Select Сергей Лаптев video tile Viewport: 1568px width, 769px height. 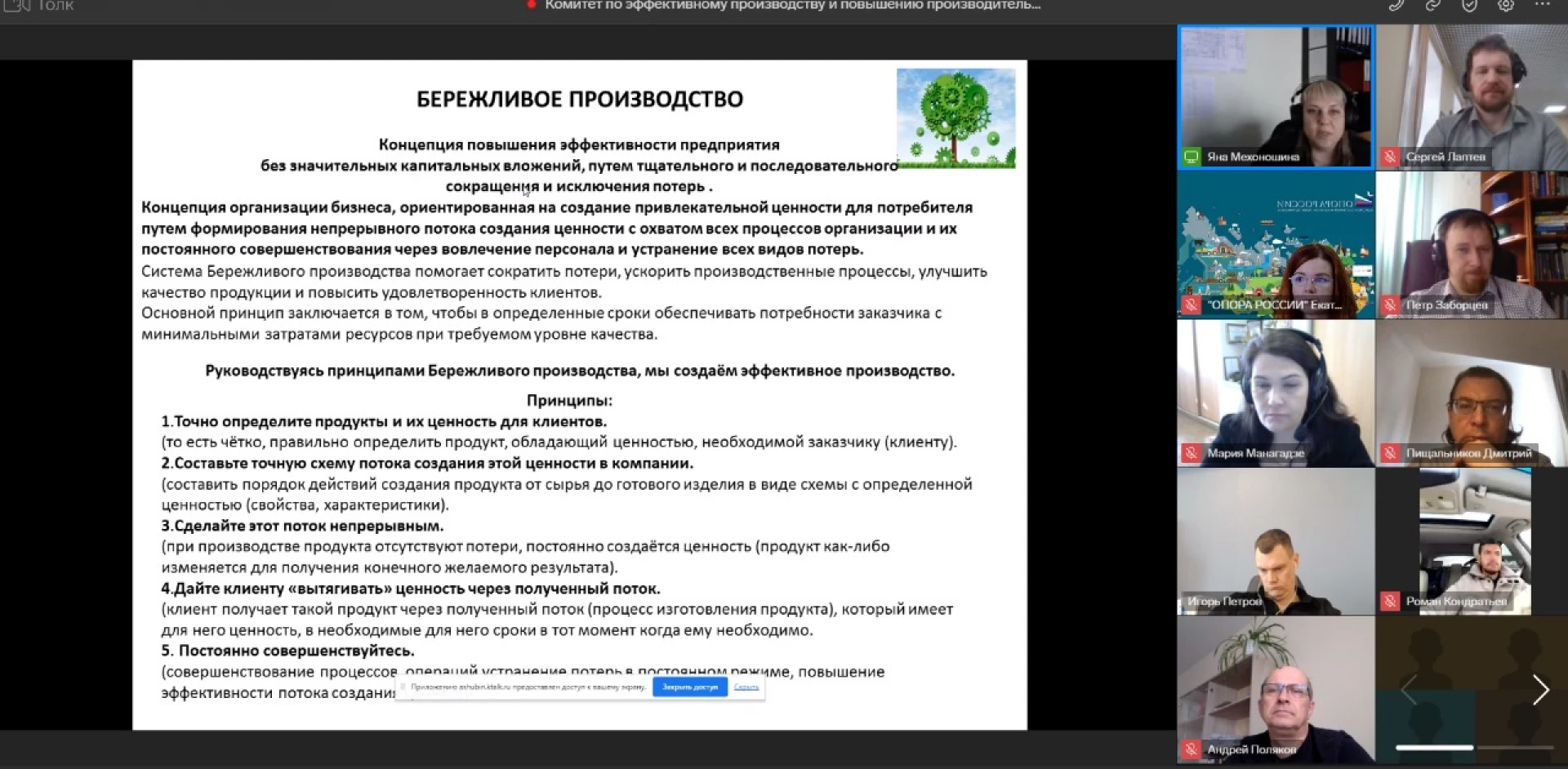click(1472, 97)
